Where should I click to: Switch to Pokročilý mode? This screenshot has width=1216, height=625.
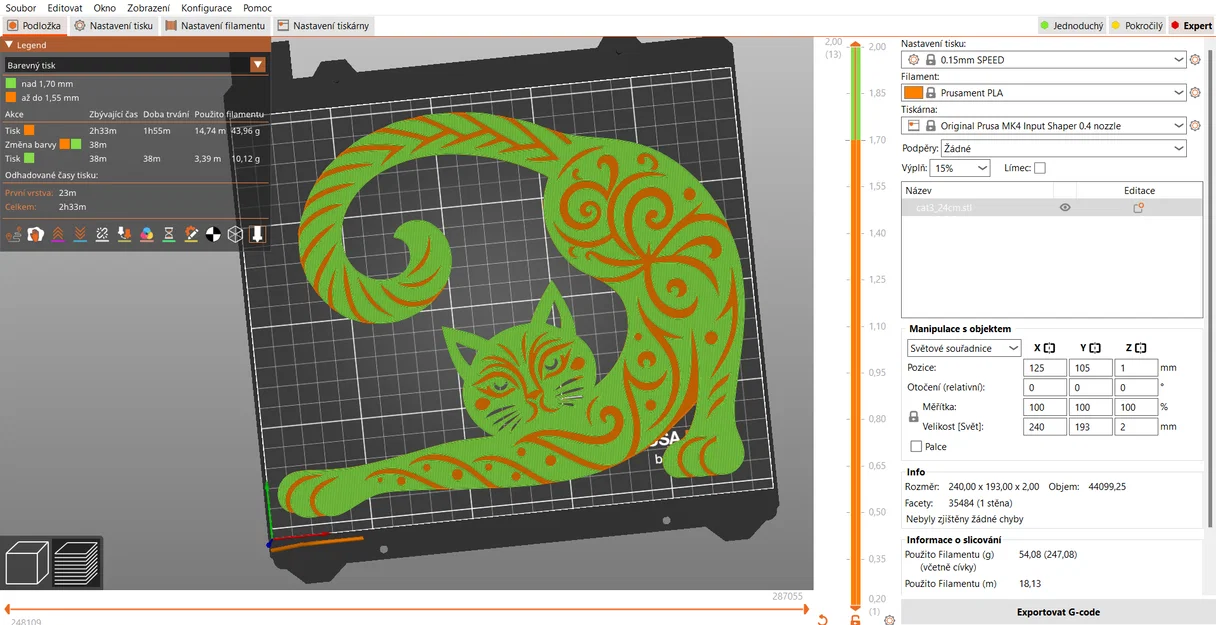tap(1138, 26)
